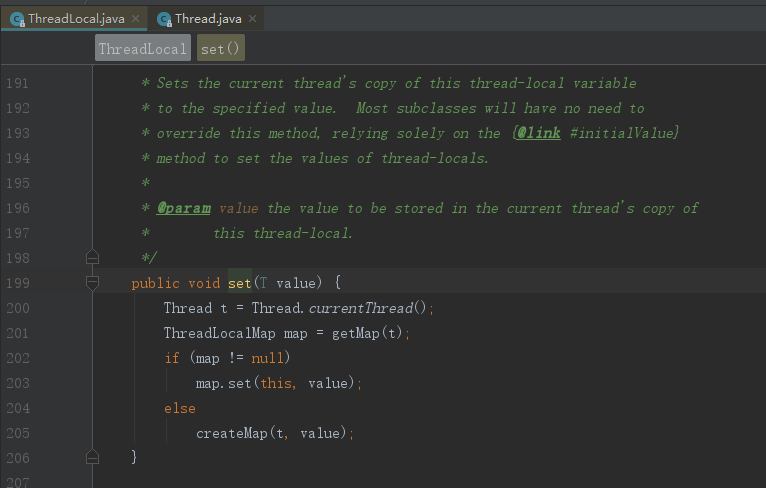Viewport: 766px width, 488px height.
Task: Click 'this' keyword on line 203
Action: click(276, 383)
